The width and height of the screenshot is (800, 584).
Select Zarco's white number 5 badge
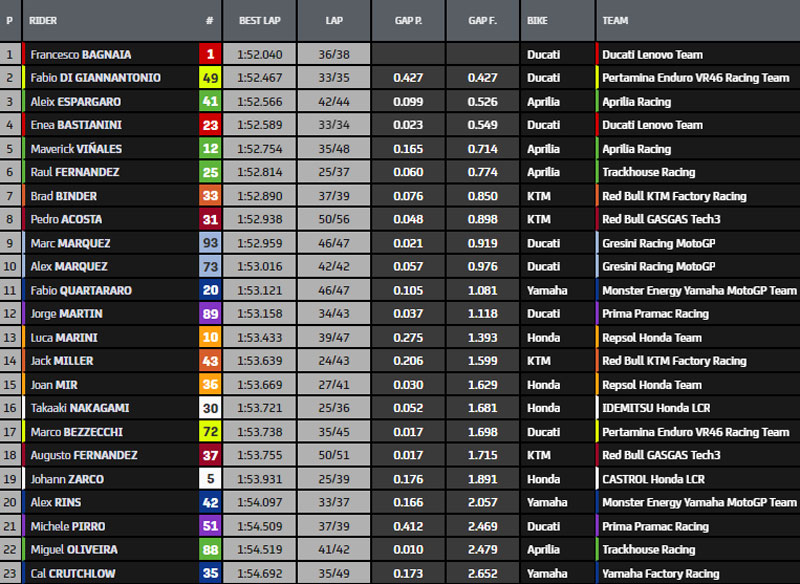point(210,479)
